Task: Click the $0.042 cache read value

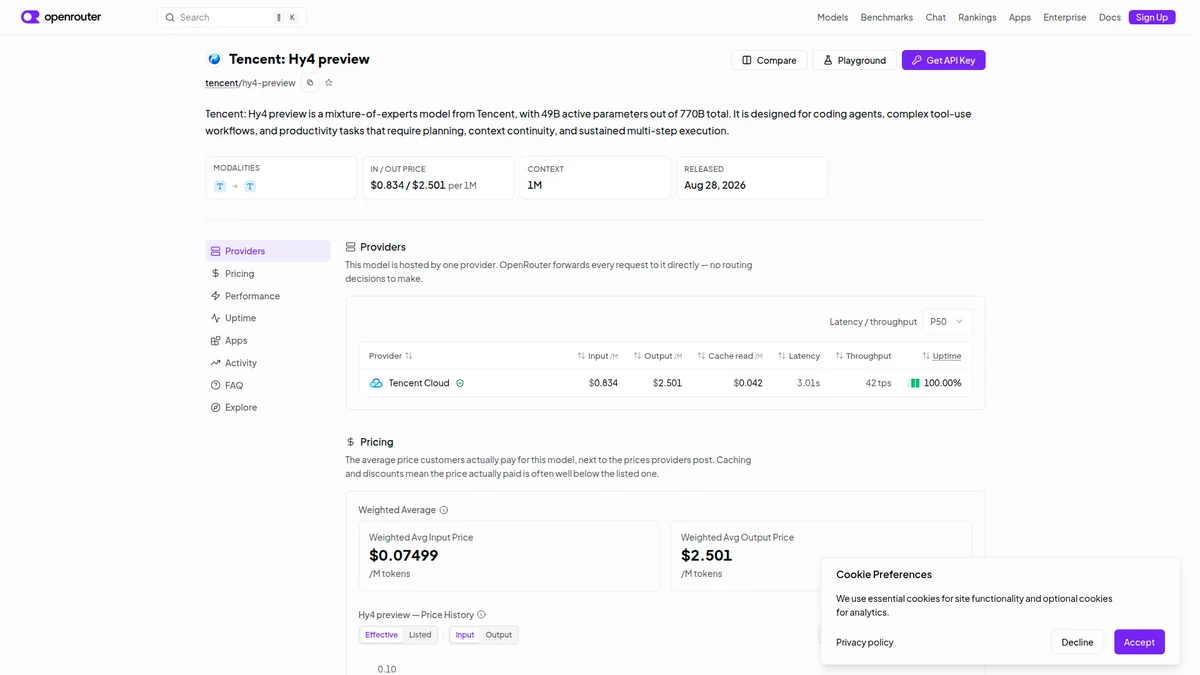Action: pyautogui.click(x=748, y=383)
